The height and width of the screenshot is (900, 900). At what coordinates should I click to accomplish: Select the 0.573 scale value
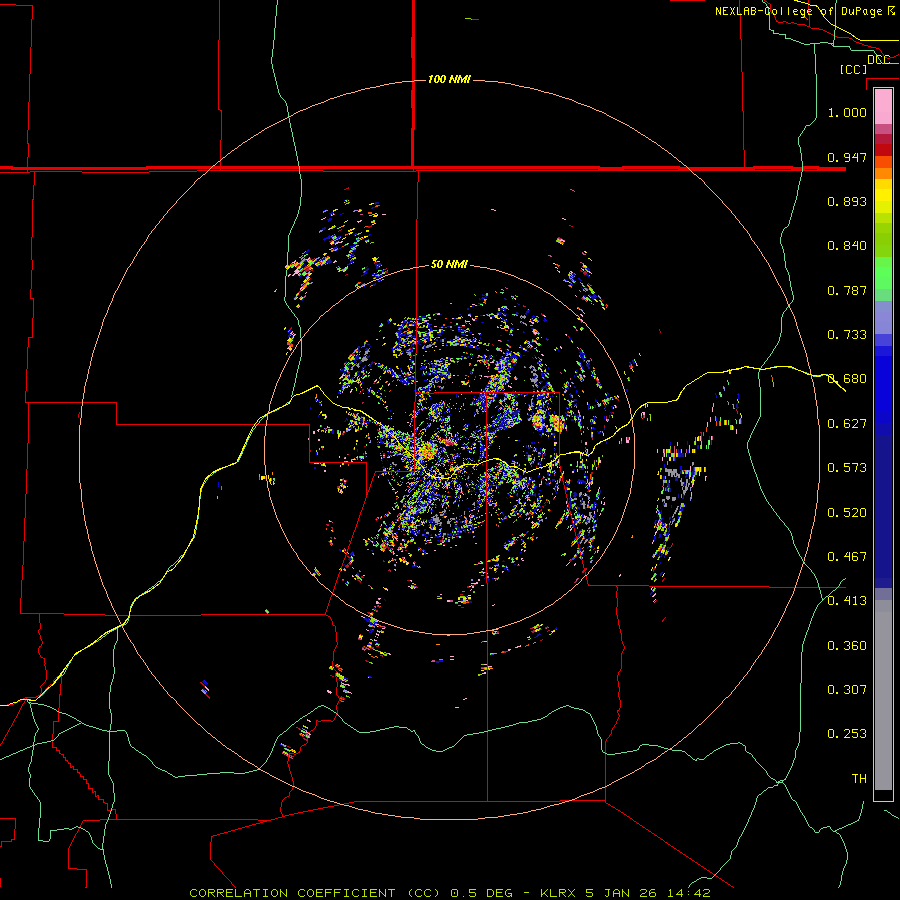pyautogui.click(x=847, y=468)
